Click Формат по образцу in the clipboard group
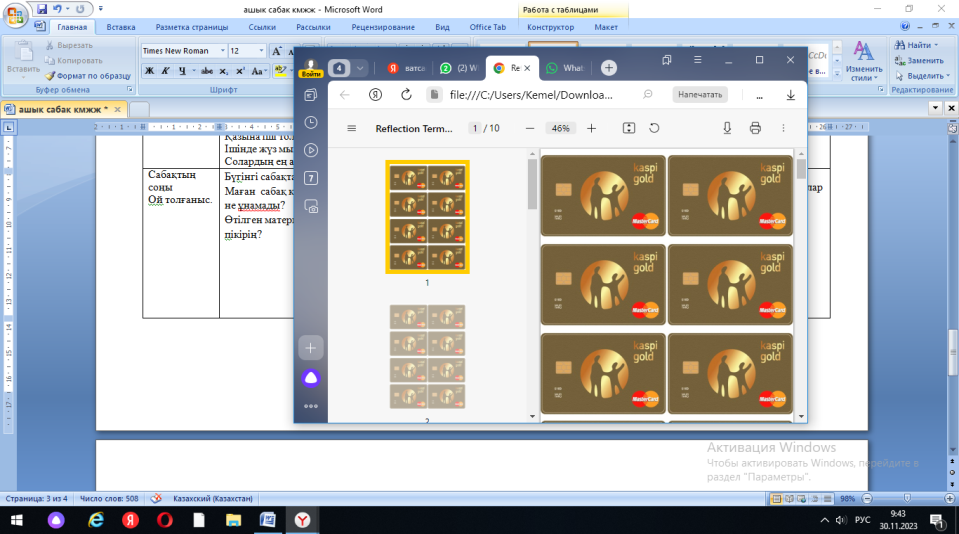 click(88, 75)
